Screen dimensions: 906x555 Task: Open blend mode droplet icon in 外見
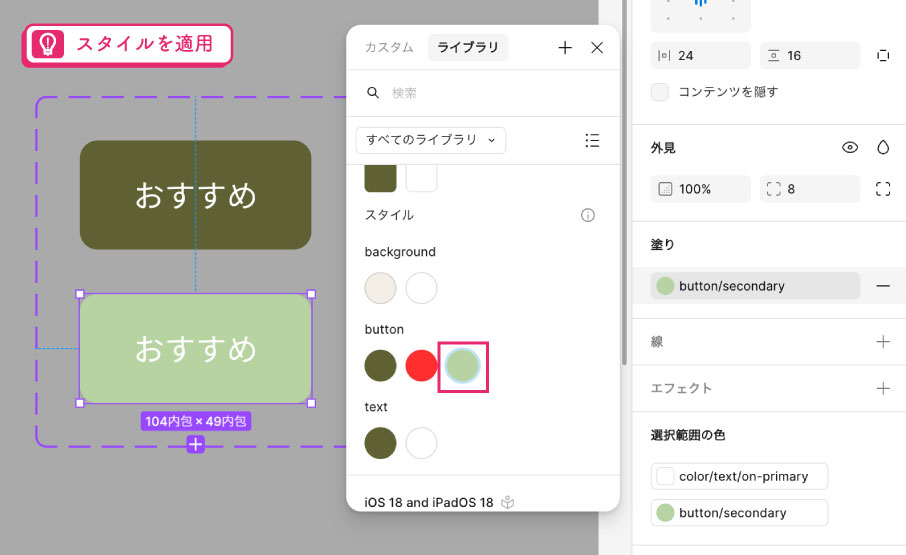(883, 147)
